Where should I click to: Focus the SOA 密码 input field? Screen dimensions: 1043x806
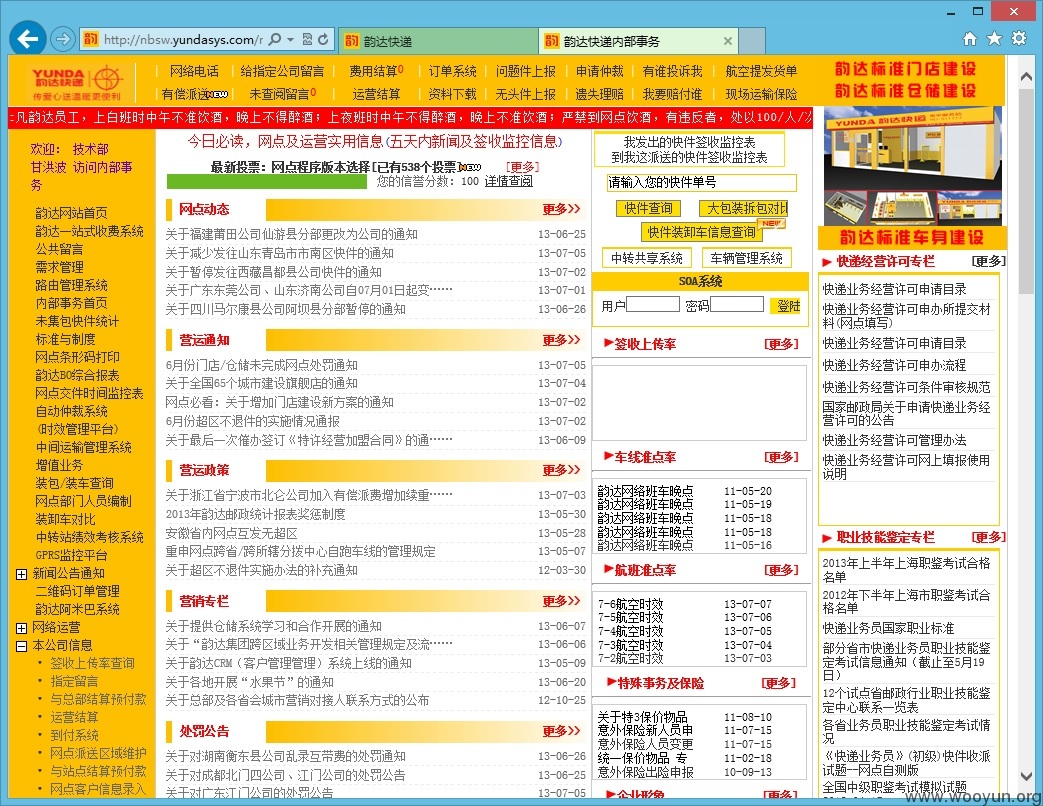(736, 305)
